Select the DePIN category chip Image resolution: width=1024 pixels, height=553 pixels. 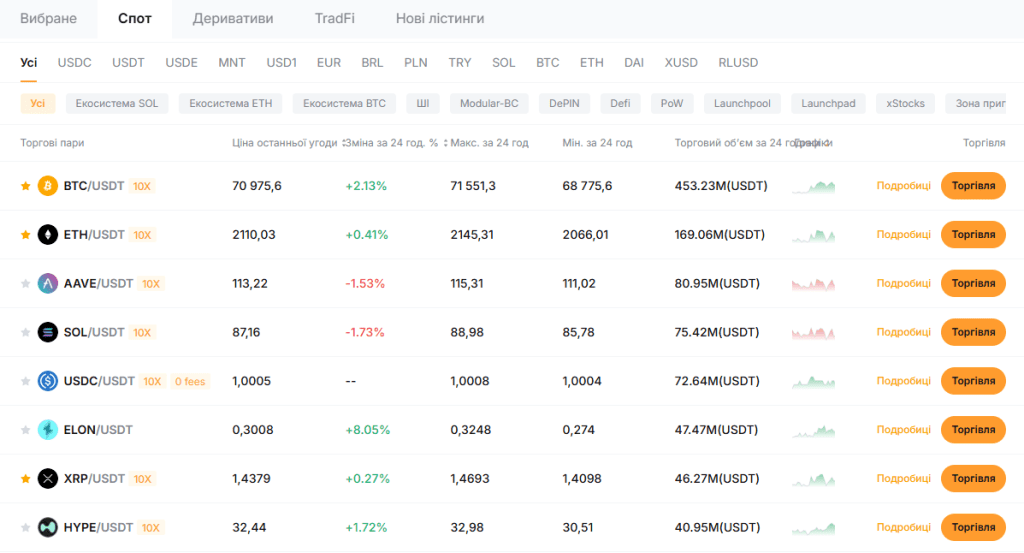coord(564,103)
